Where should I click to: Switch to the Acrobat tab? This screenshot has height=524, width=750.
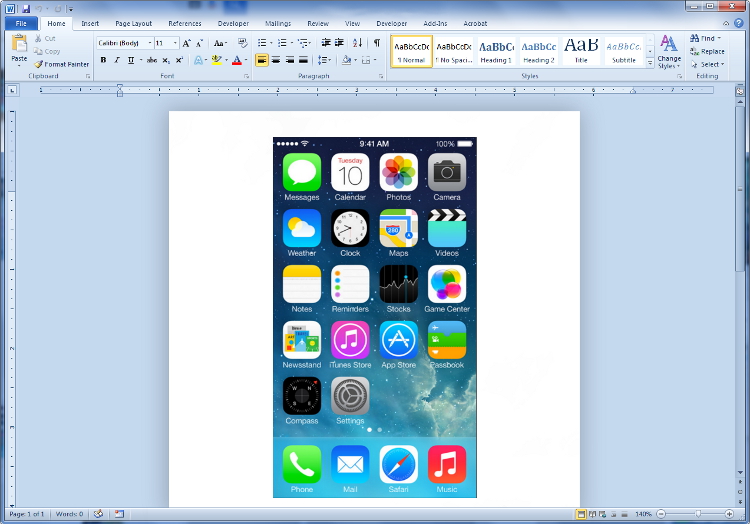pyautogui.click(x=475, y=23)
